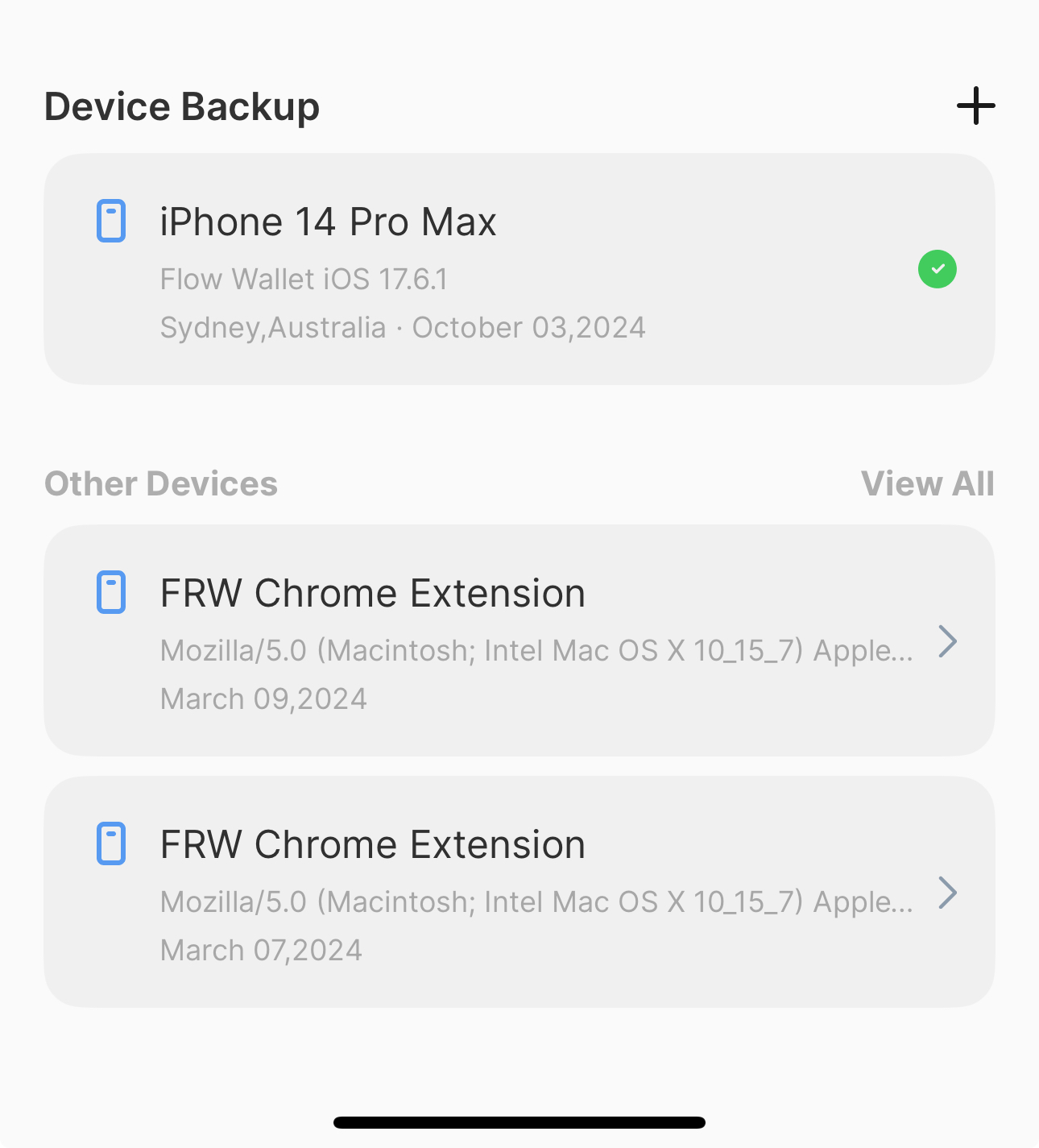Click the Device Backup heading
Screen dimensions: 1039x1148
click(182, 106)
